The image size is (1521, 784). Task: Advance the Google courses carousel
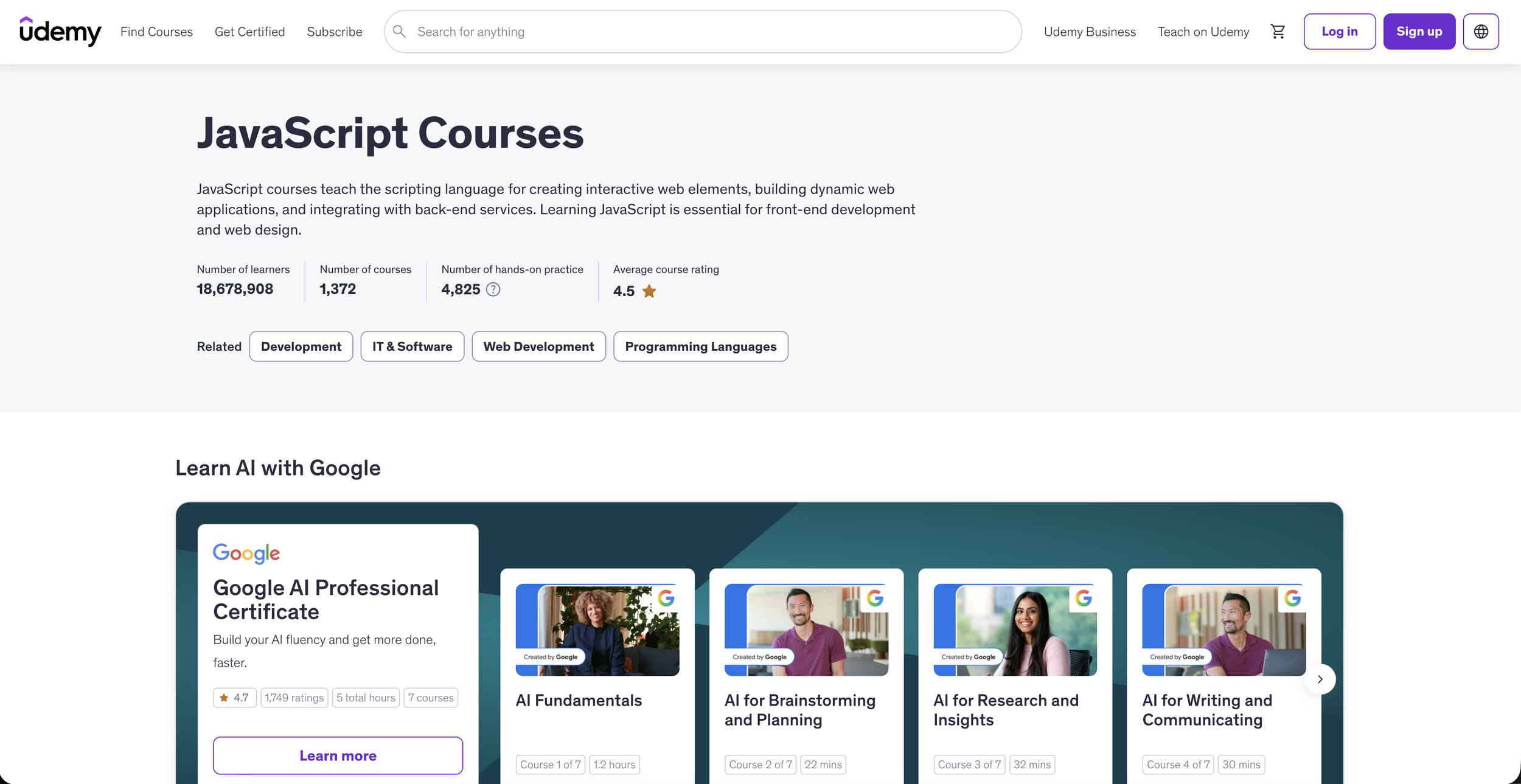coord(1320,679)
